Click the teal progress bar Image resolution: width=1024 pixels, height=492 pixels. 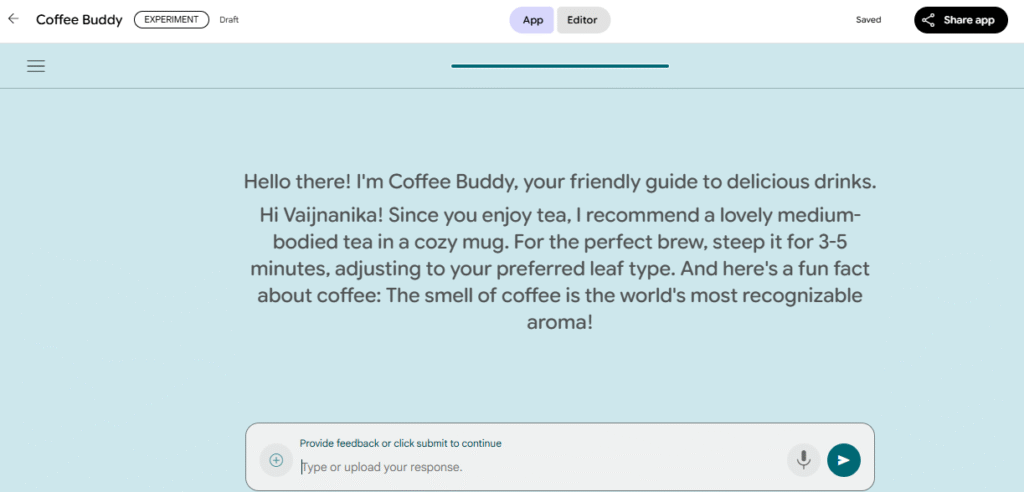[560, 66]
